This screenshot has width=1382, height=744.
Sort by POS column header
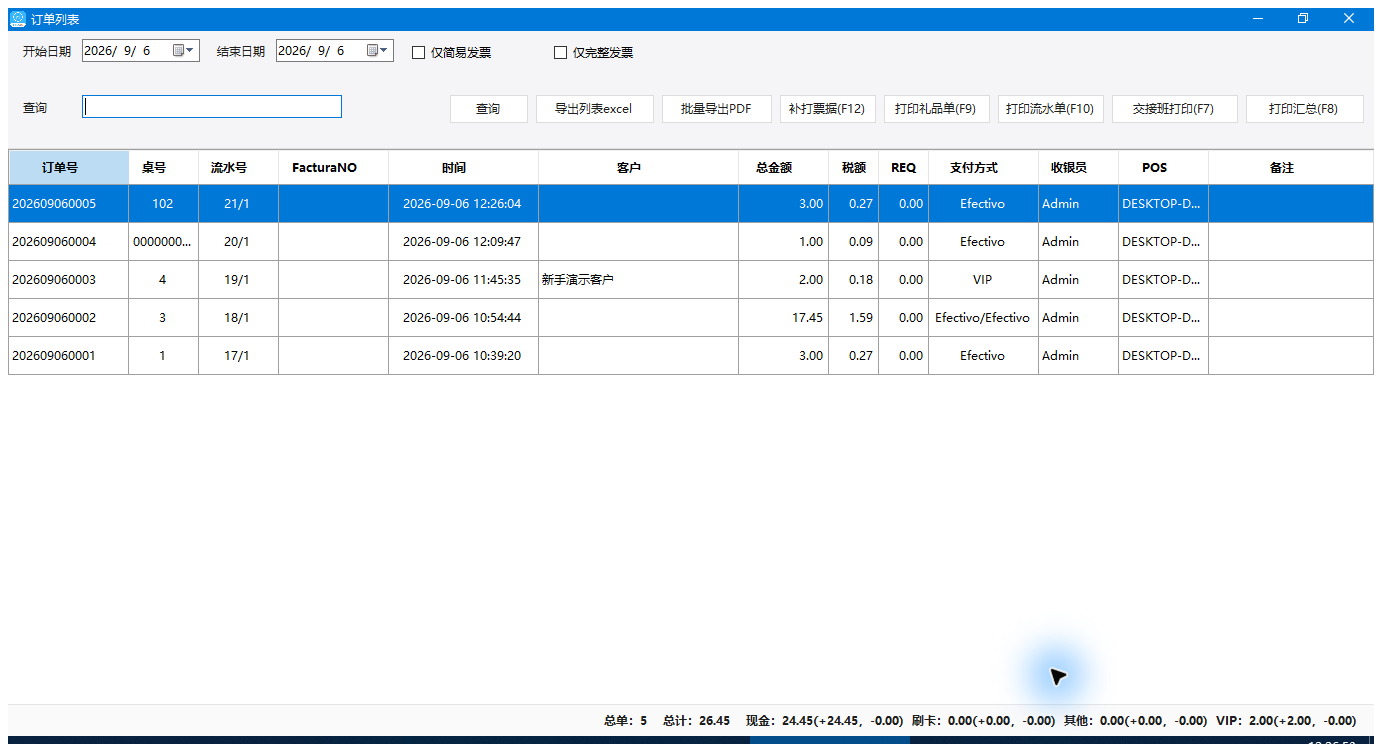coord(1164,168)
